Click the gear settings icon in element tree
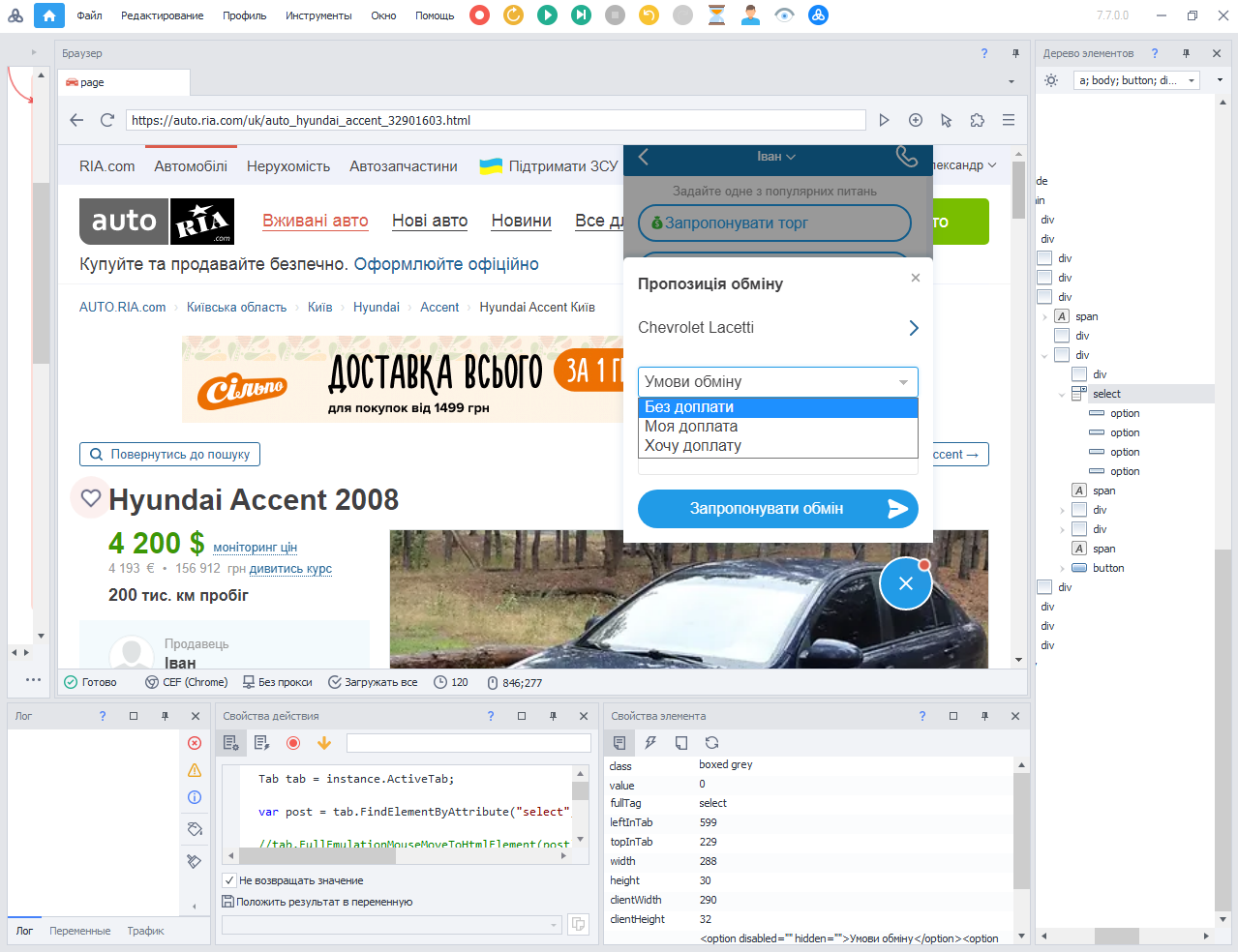Screen dimensions: 1238x952 tap(1051, 80)
